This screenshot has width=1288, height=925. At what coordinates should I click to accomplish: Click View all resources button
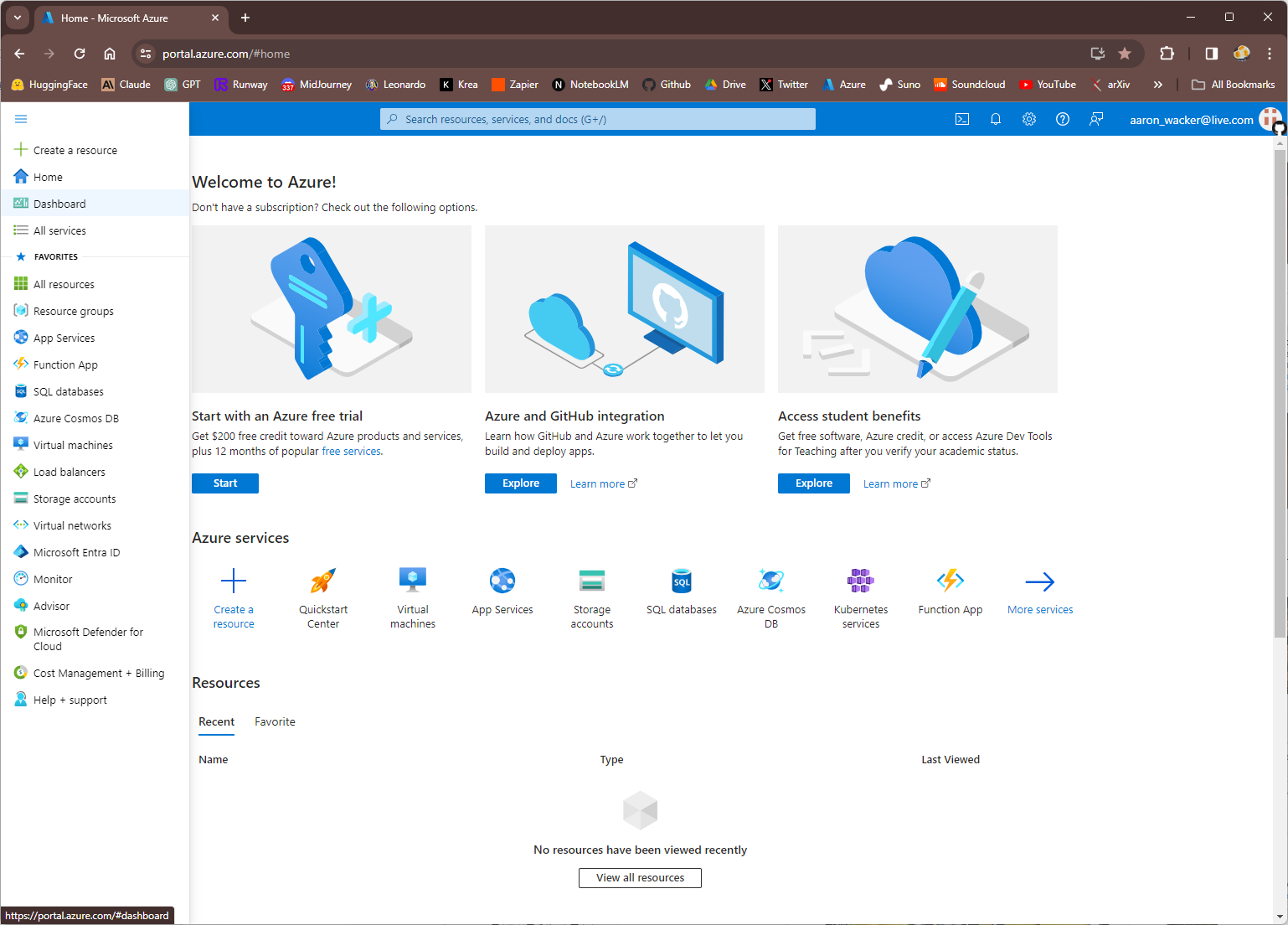point(640,878)
